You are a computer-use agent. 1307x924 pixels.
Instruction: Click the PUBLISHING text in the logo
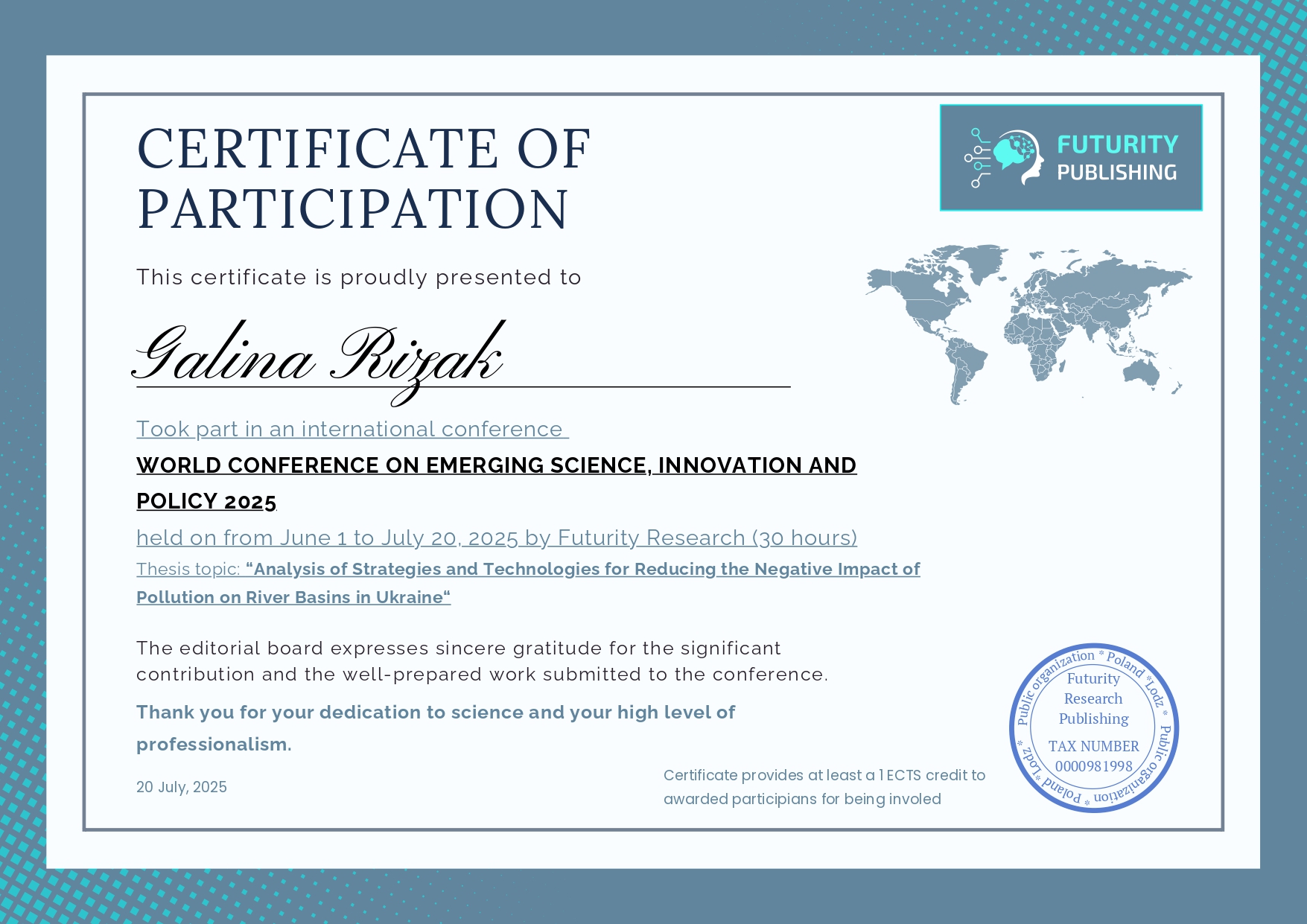(1116, 173)
